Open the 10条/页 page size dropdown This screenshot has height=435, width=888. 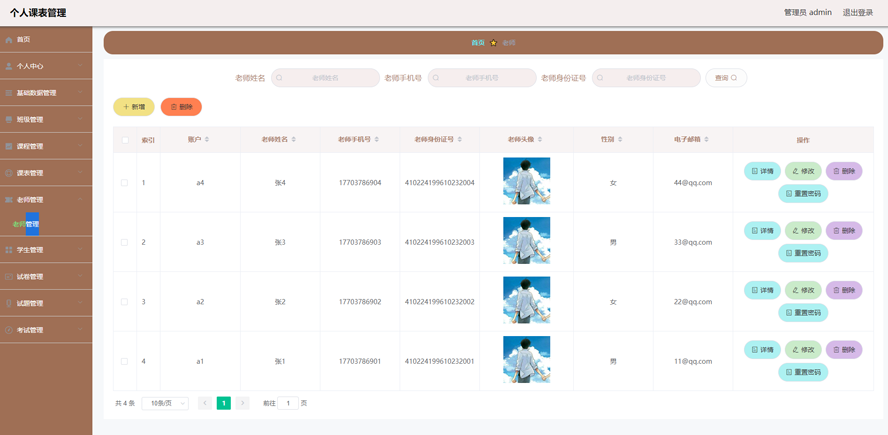(165, 403)
